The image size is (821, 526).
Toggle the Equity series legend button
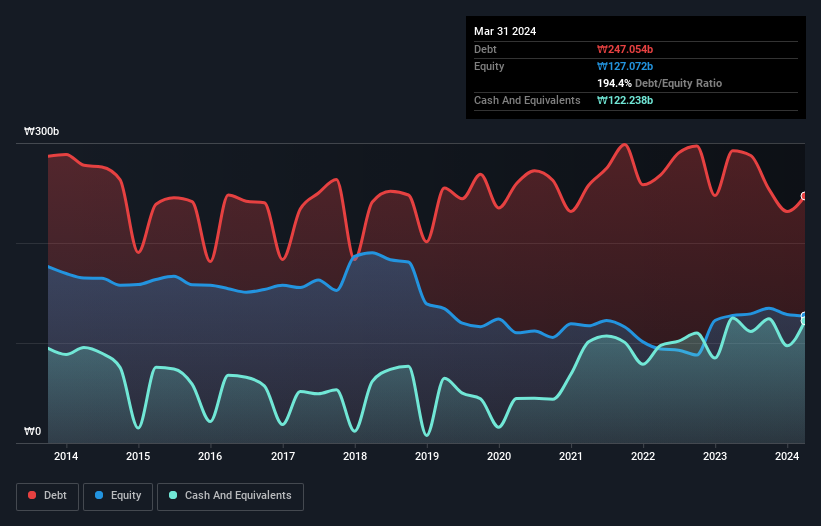(x=118, y=496)
